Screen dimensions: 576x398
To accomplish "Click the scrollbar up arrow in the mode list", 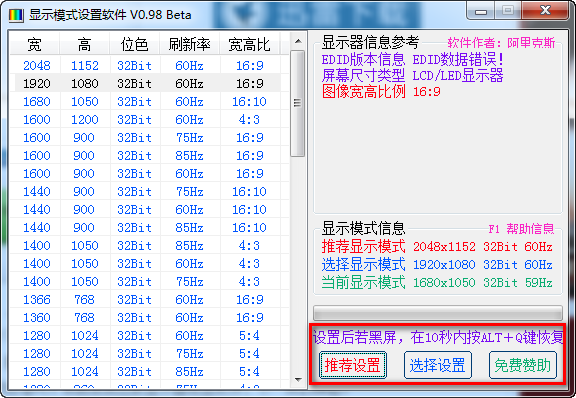I will [x=298, y=41].
